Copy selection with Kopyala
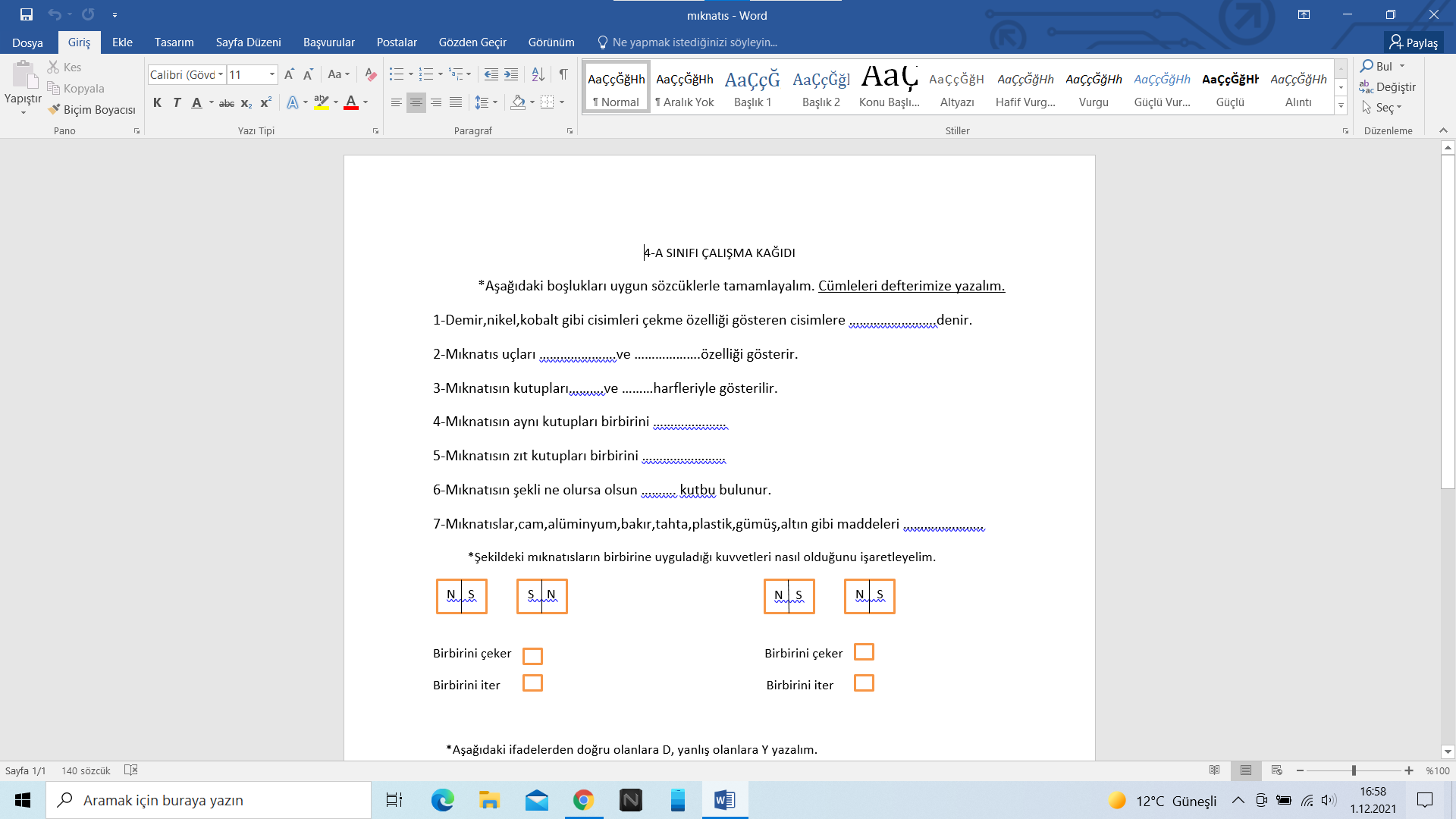Image resolution: width=1456 pixels, height=819 pixels. coord(75,89)
